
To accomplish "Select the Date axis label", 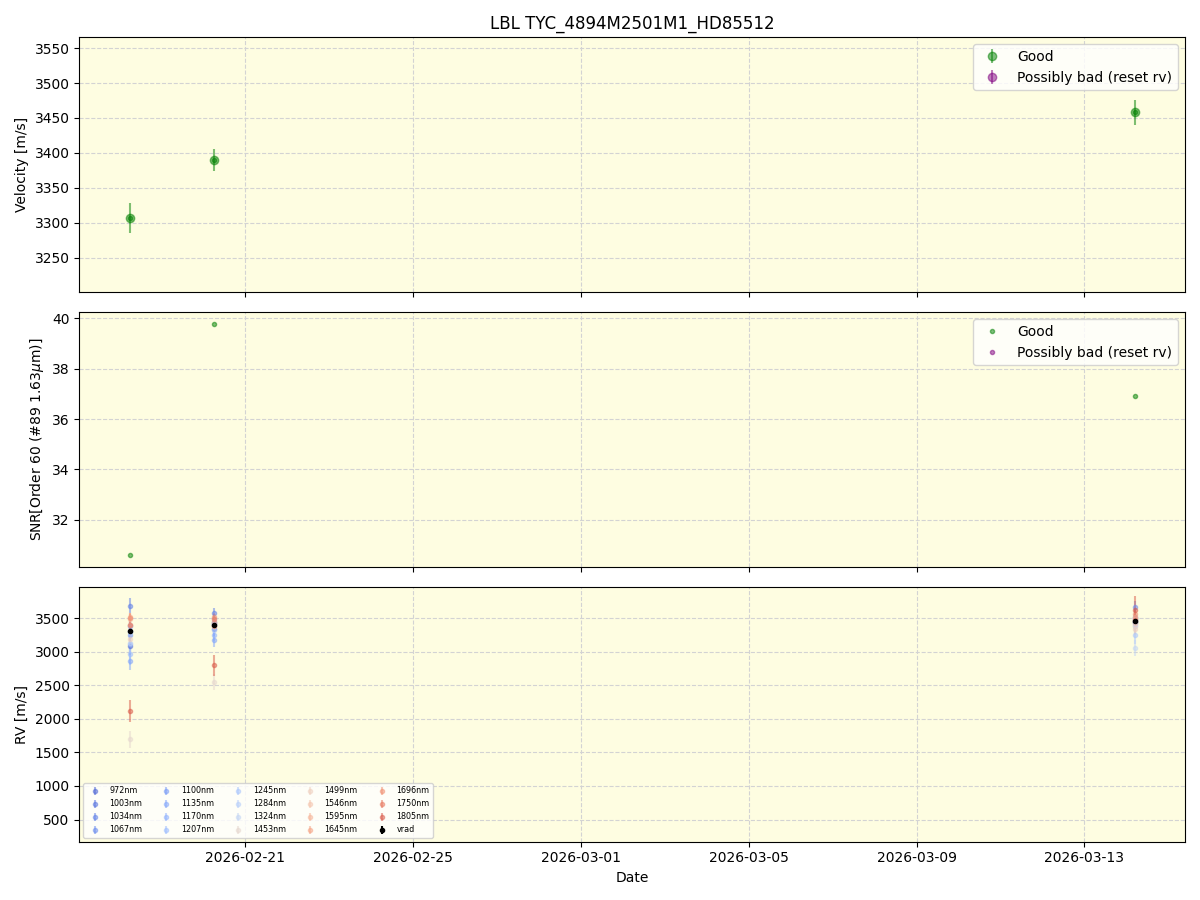I will (x=631, y=877).
